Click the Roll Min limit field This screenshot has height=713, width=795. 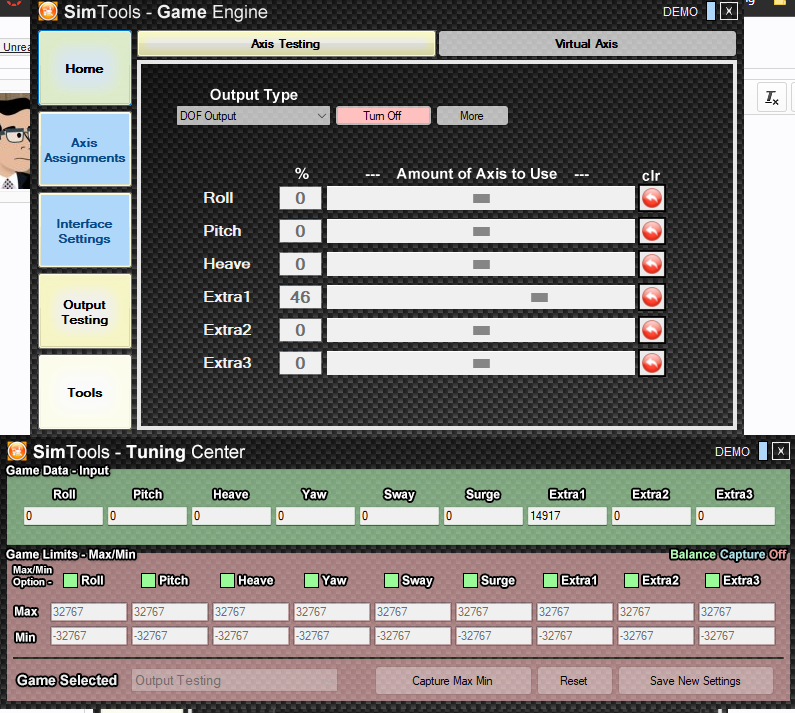[89, 636]
